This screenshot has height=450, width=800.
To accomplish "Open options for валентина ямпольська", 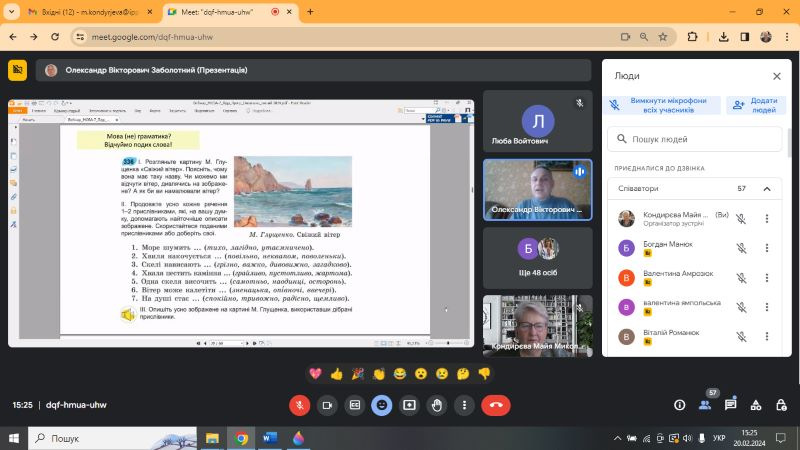I will 767,307.
